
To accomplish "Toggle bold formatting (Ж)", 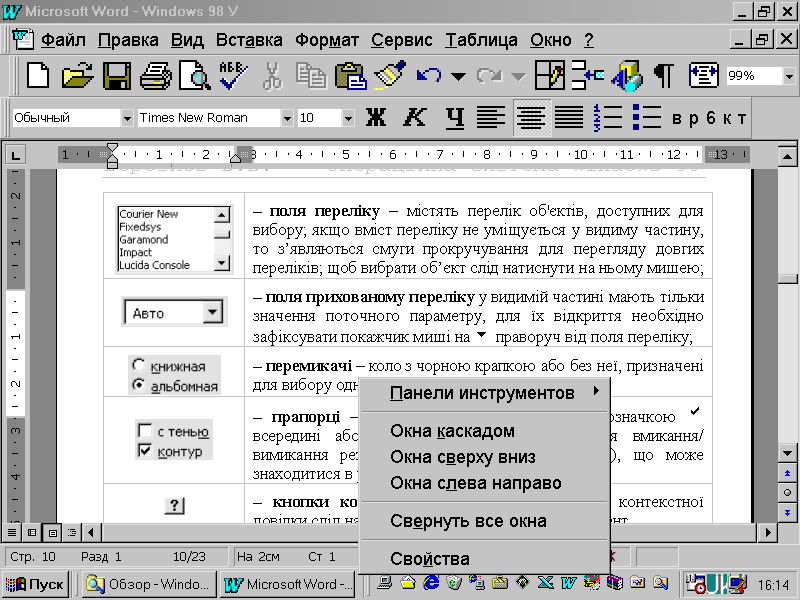I will (x=376, y=118).
